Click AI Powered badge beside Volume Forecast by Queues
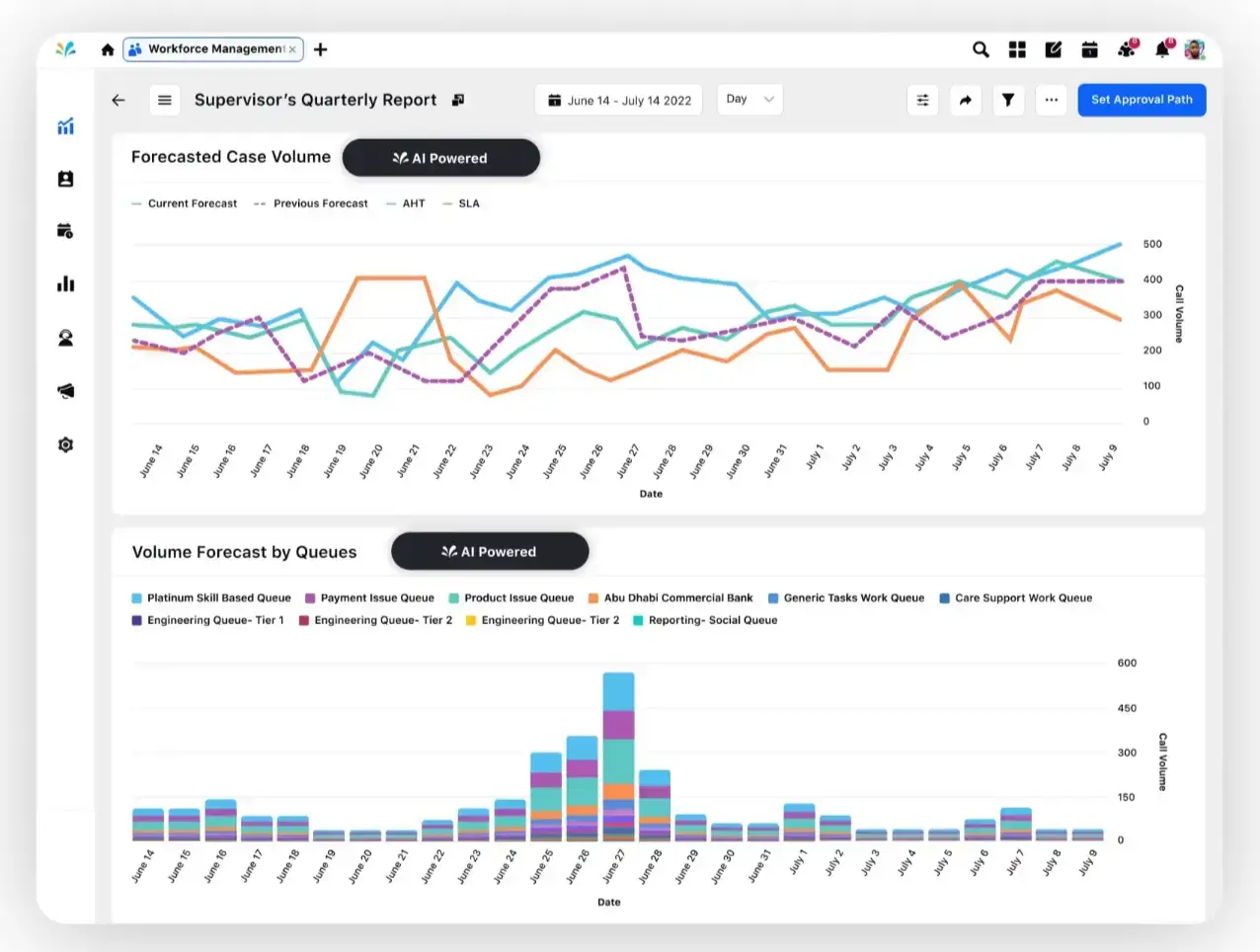Image resolution: width=1260 pixels, height=952 pixels. point(490,552)
